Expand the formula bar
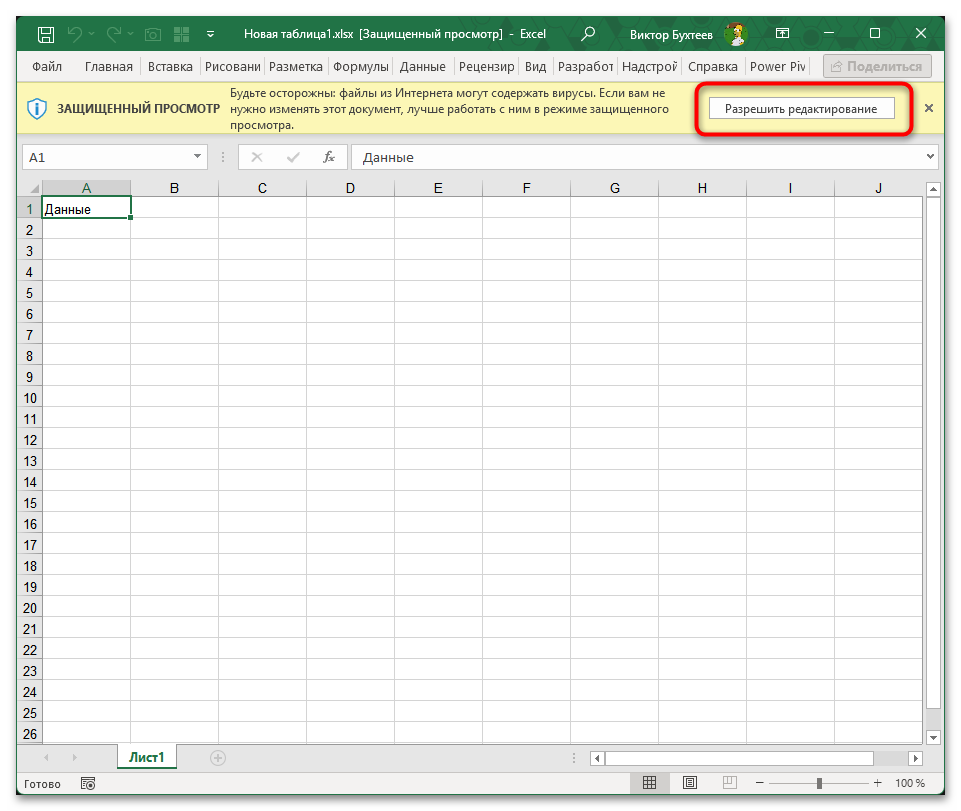Viewport: 961px width, 811px height. [x=930, y=157]
